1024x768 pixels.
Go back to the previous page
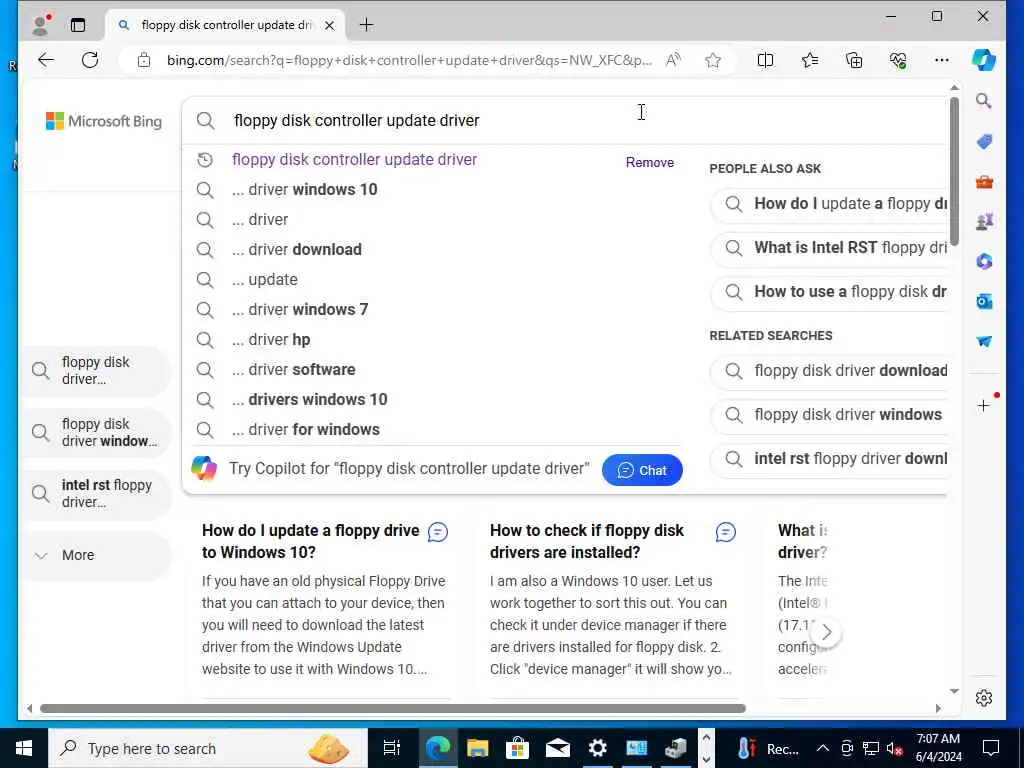point(46,60)
